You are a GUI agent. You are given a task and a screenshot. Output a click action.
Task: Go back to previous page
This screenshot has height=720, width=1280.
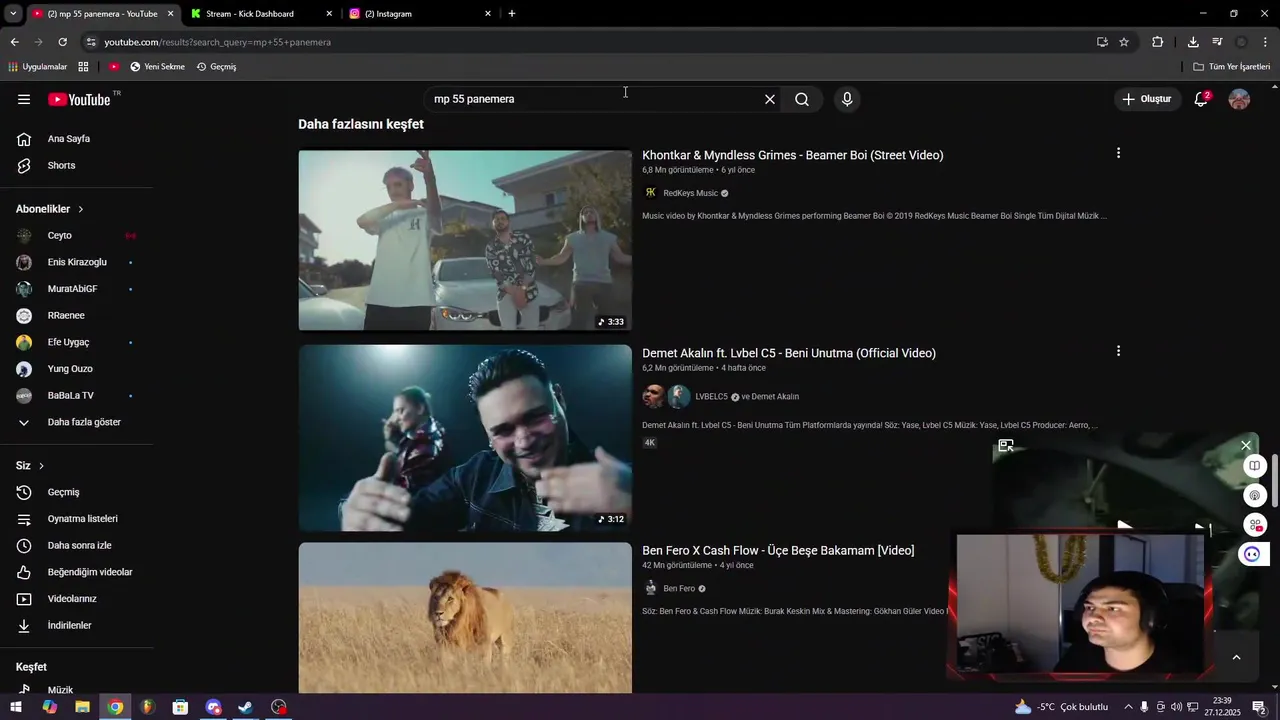(x=14, y=42)
